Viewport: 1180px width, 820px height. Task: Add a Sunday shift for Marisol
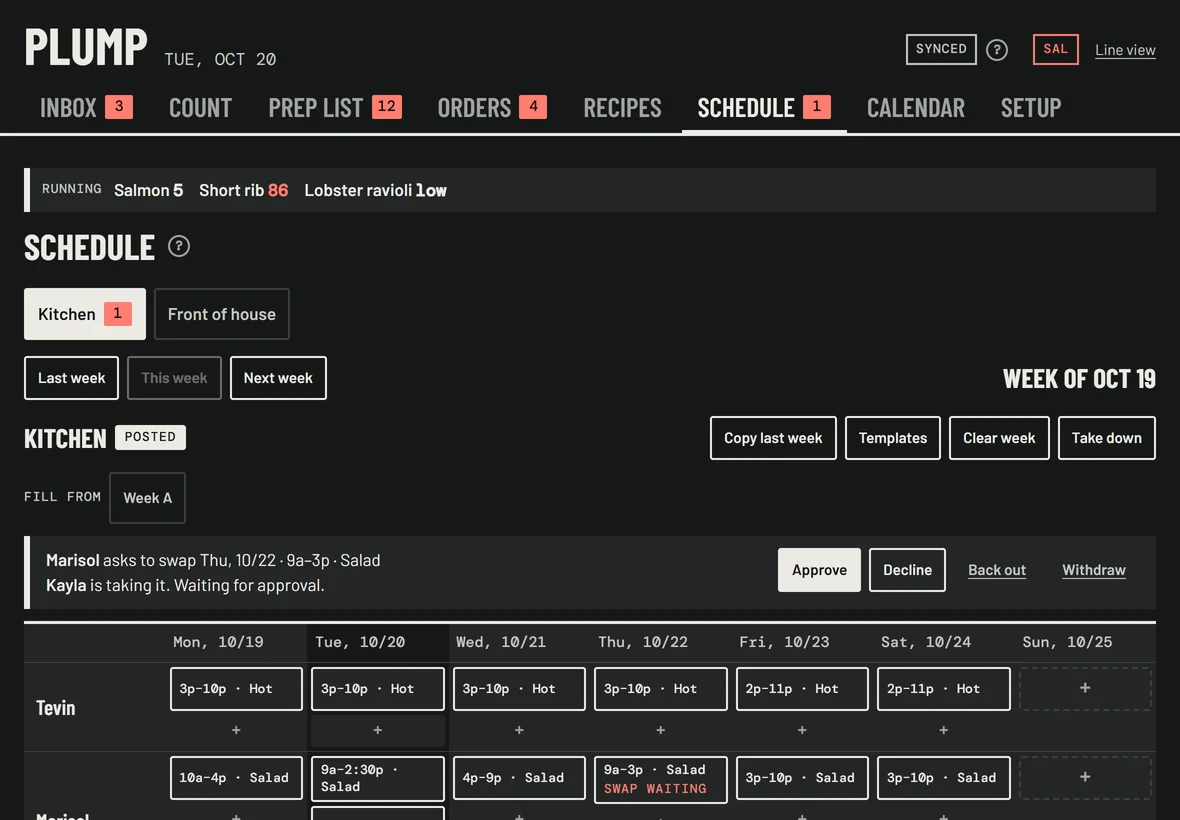click(x=1085, y=777)
